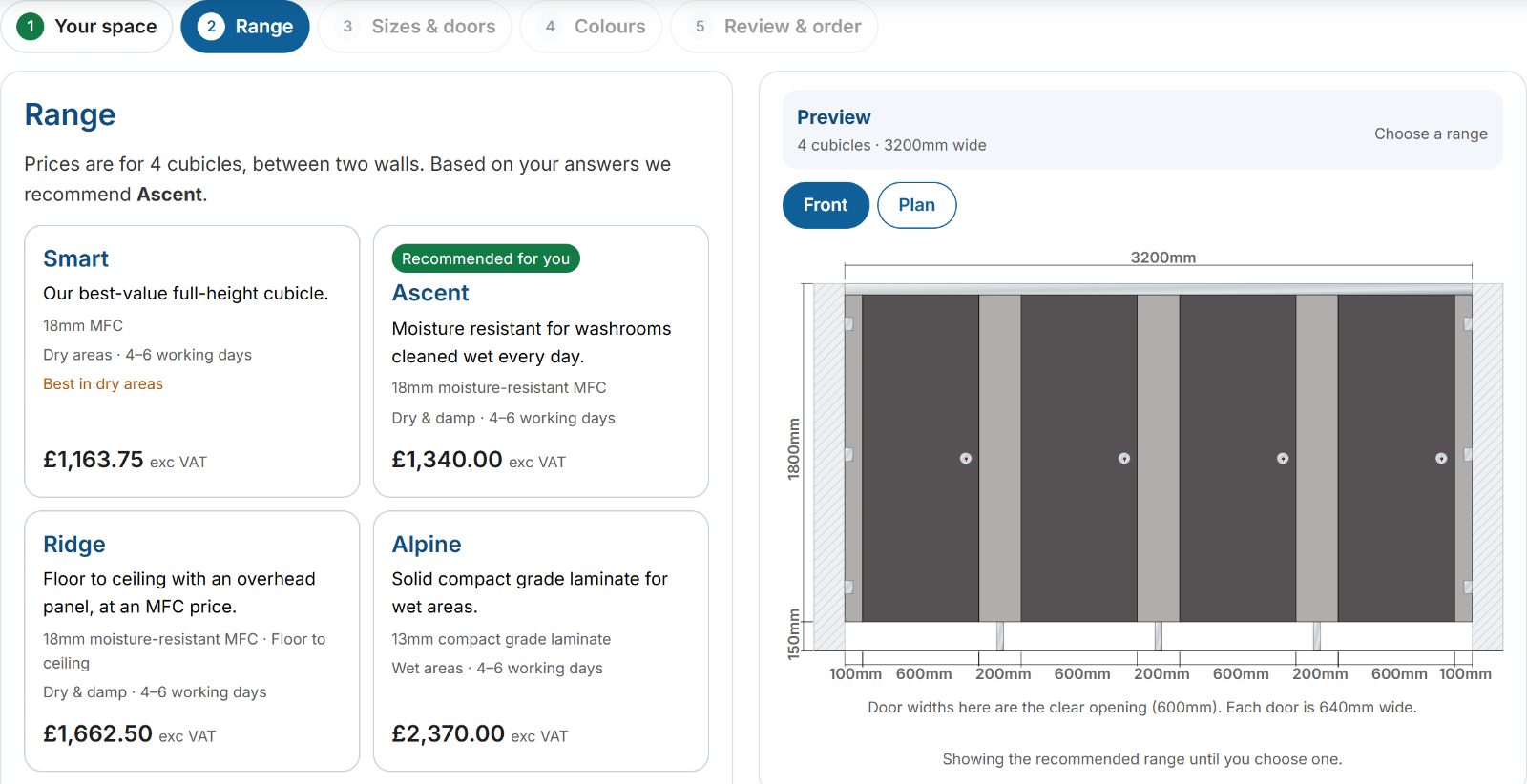Click the step 5 number badge
The image size is (1527, 784).
[700, 27]
